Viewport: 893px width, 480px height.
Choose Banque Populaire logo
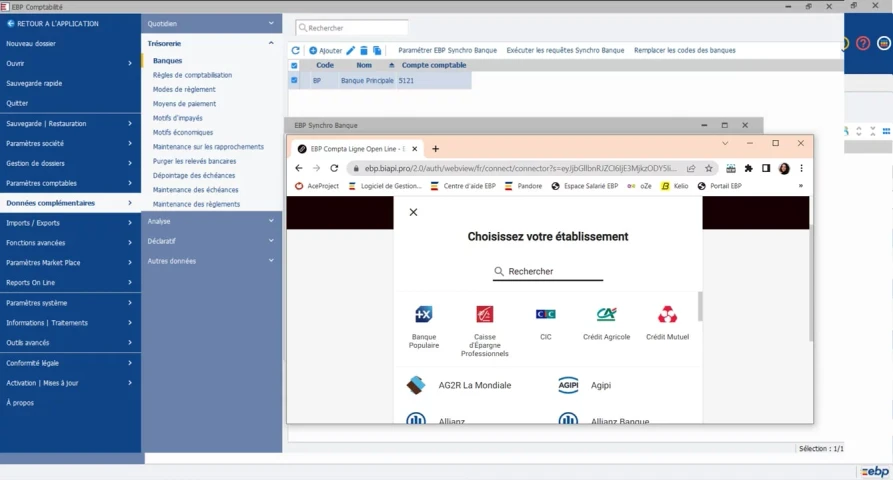coord(424,314)
